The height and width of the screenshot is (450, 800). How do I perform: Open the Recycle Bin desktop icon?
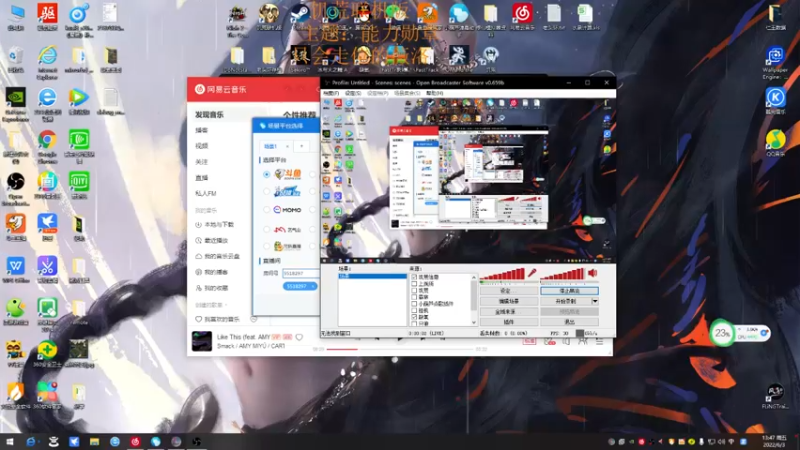pos(16,59)
